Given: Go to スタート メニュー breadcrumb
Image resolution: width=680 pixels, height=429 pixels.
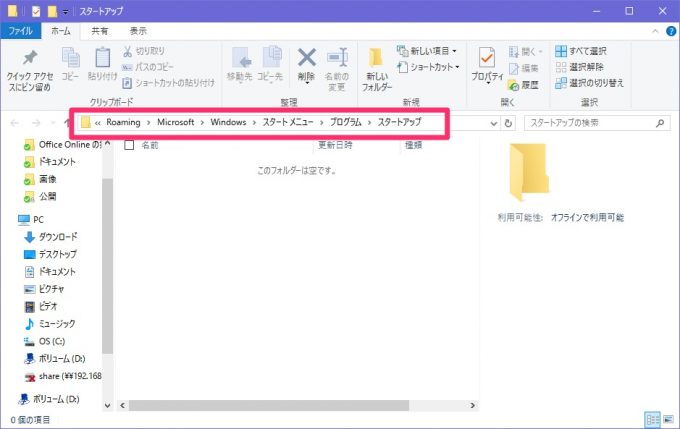Looking at the screenshot, I should [288, 122].
